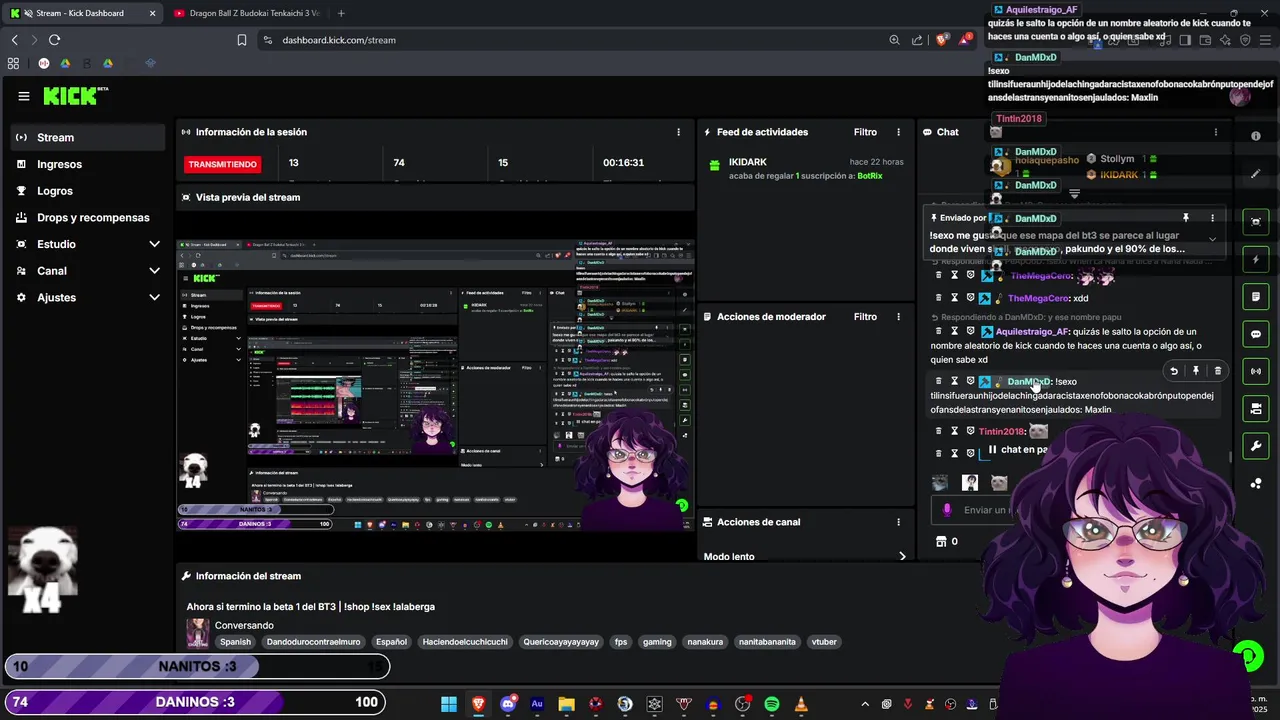Reload the Kick dashboard page
The image size is (1280, 720).
pos(54,40)
